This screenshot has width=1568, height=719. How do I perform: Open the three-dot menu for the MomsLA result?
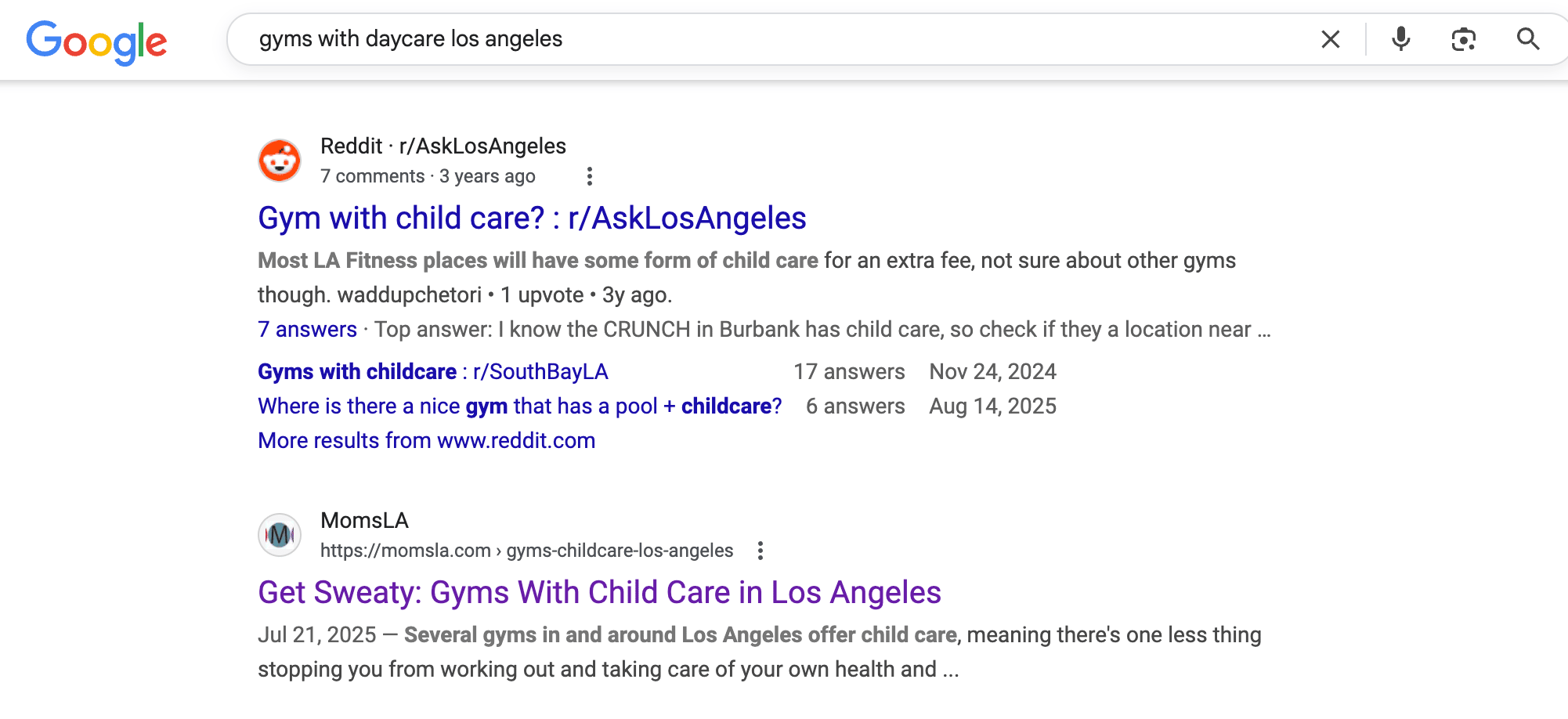click(x=760, y=551)
